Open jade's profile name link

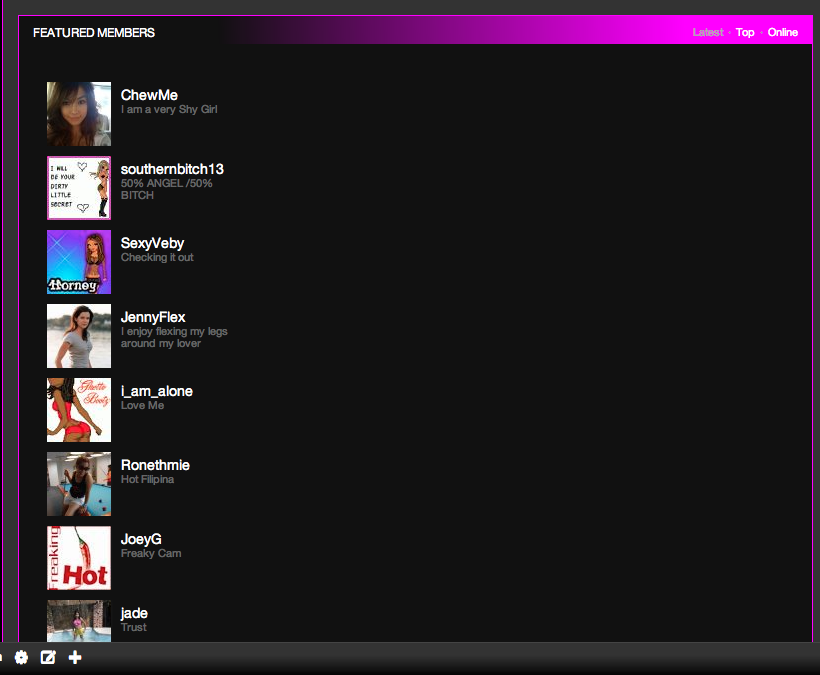click(134, 613)
